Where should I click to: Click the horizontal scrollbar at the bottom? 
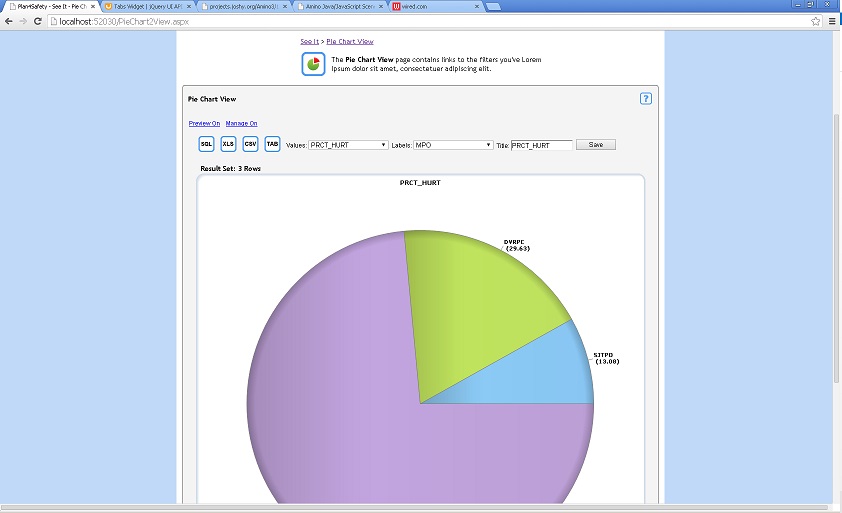(413, 508)
